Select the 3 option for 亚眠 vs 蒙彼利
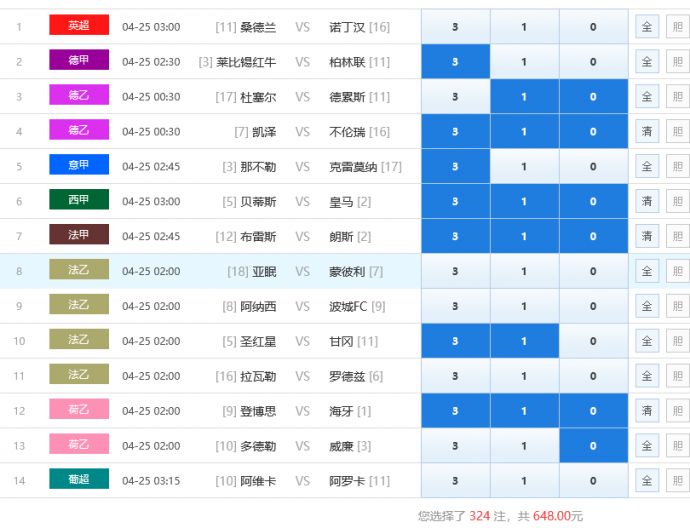690x528 pixels. click(455, 271)
